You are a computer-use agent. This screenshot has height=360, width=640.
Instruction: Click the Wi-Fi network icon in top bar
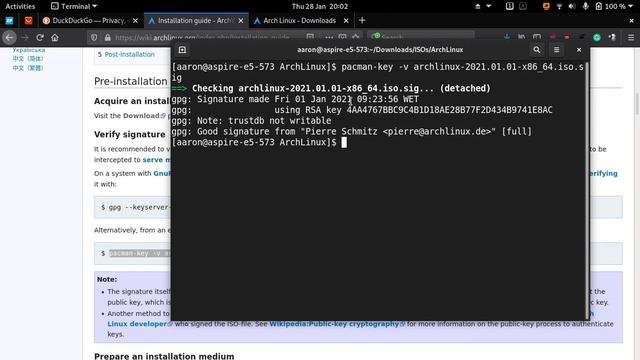click(559, 6)
